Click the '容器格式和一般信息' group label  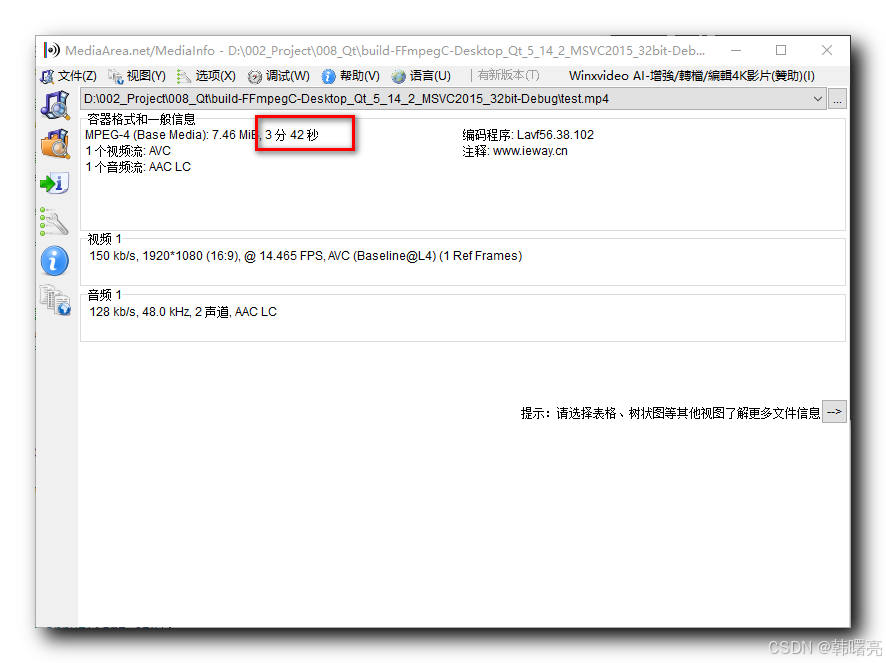pyautogui.click(x=141, y=119)
